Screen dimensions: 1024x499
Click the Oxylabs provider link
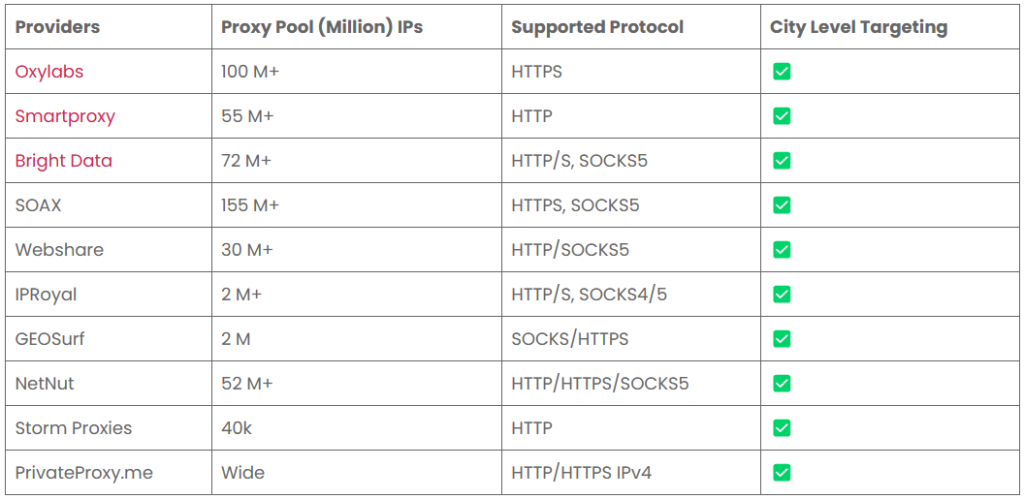coord(47,72)
